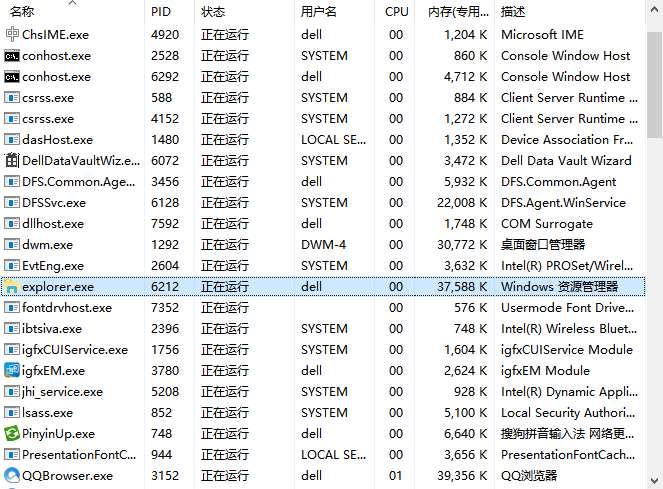Image resolution: width=663 pixels, height=489 pixels.
Task: Click the LOCAL SE user of dasHost.exe
Action: point(334,140)
